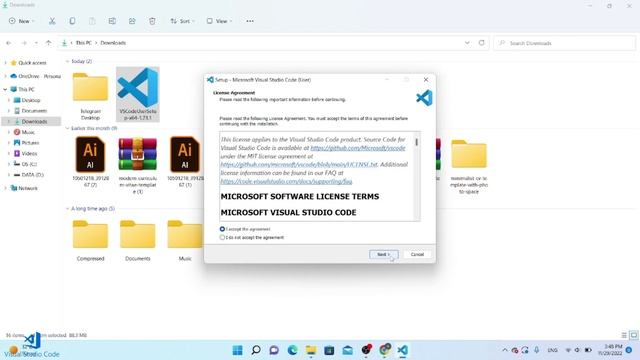
Task: Open the recent locations chevron
Action: click(36, 43)
